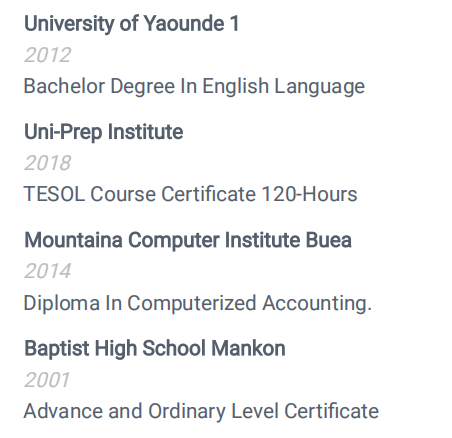Select the year 2018 text
The width and height of the screenshot is (452, 438).
[47, 163]
